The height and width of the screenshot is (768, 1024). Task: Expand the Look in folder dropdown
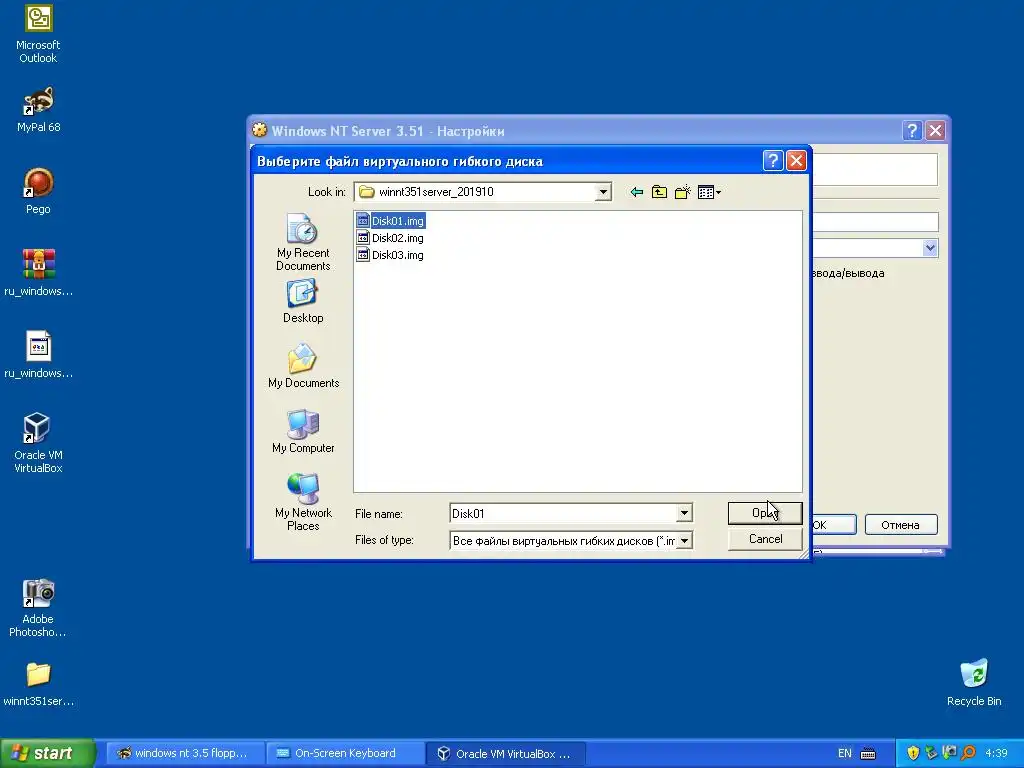click(603, 192)
